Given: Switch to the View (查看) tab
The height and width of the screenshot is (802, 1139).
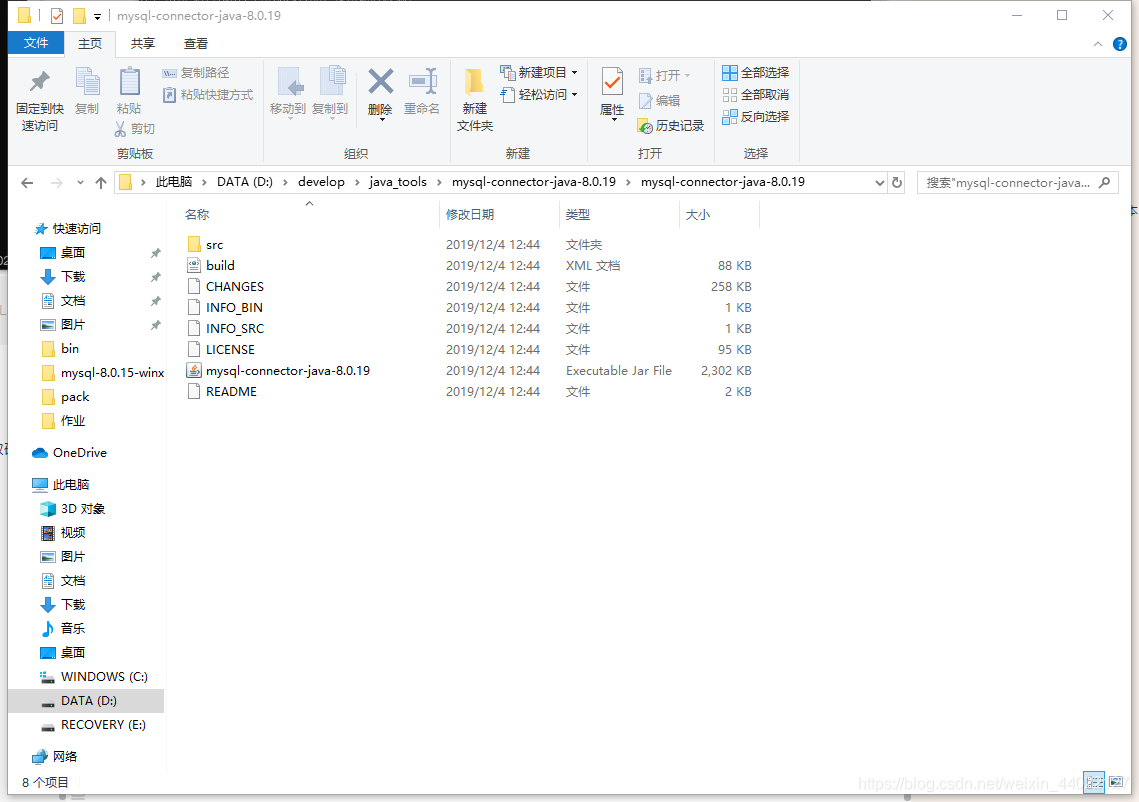Looking at the screenshot, I should [195, 44].
